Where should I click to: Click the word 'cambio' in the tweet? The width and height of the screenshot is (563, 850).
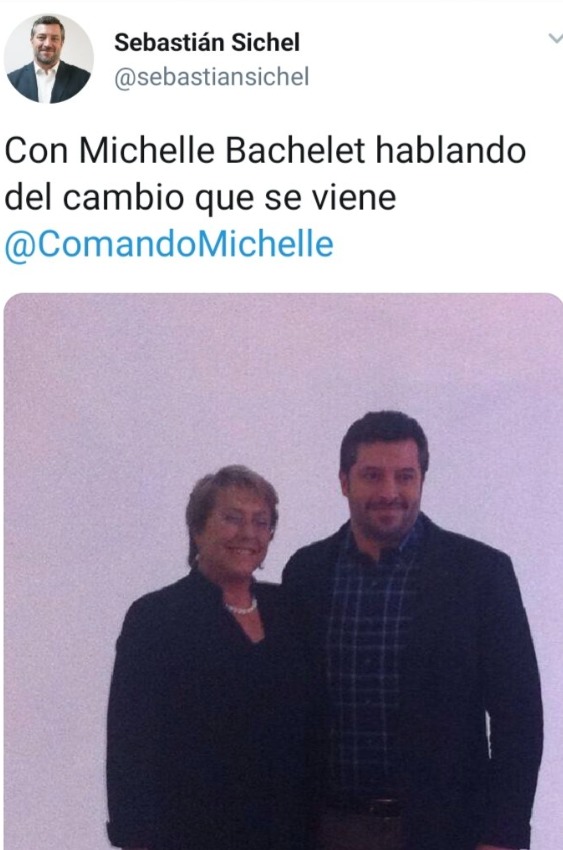point(123,197)
